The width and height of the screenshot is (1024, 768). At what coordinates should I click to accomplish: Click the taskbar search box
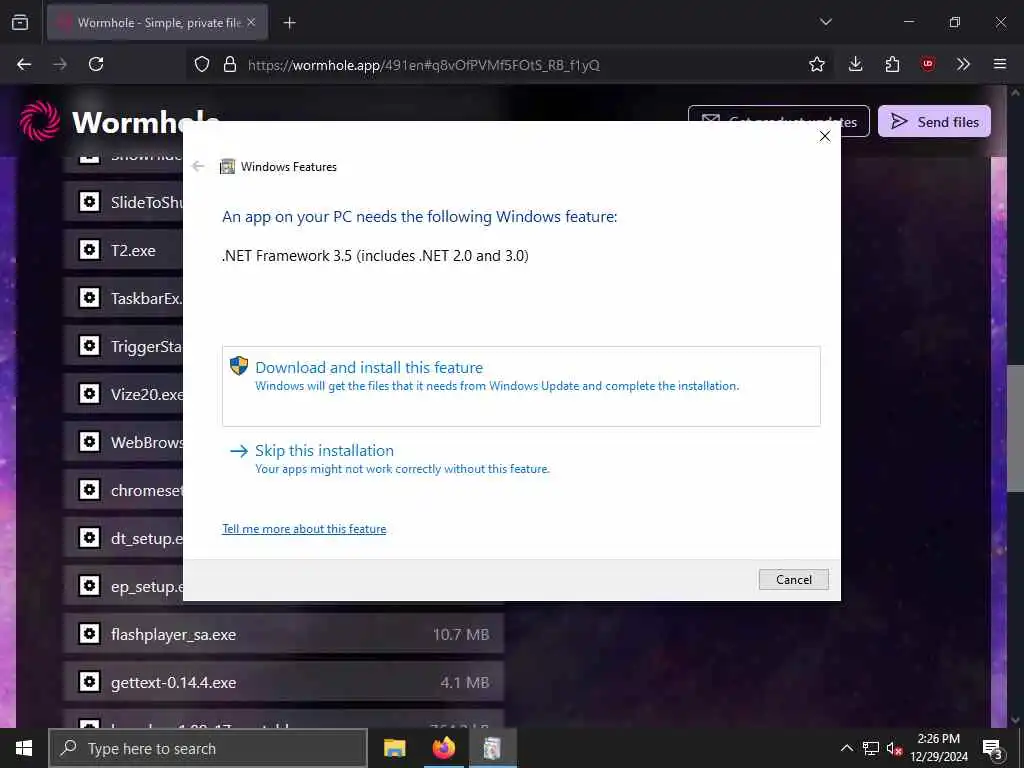point(208,748)
